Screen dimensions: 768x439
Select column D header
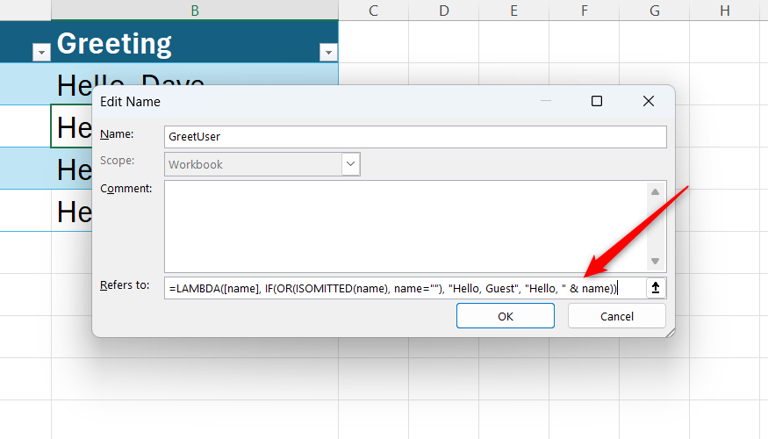(x=444, y=10)
